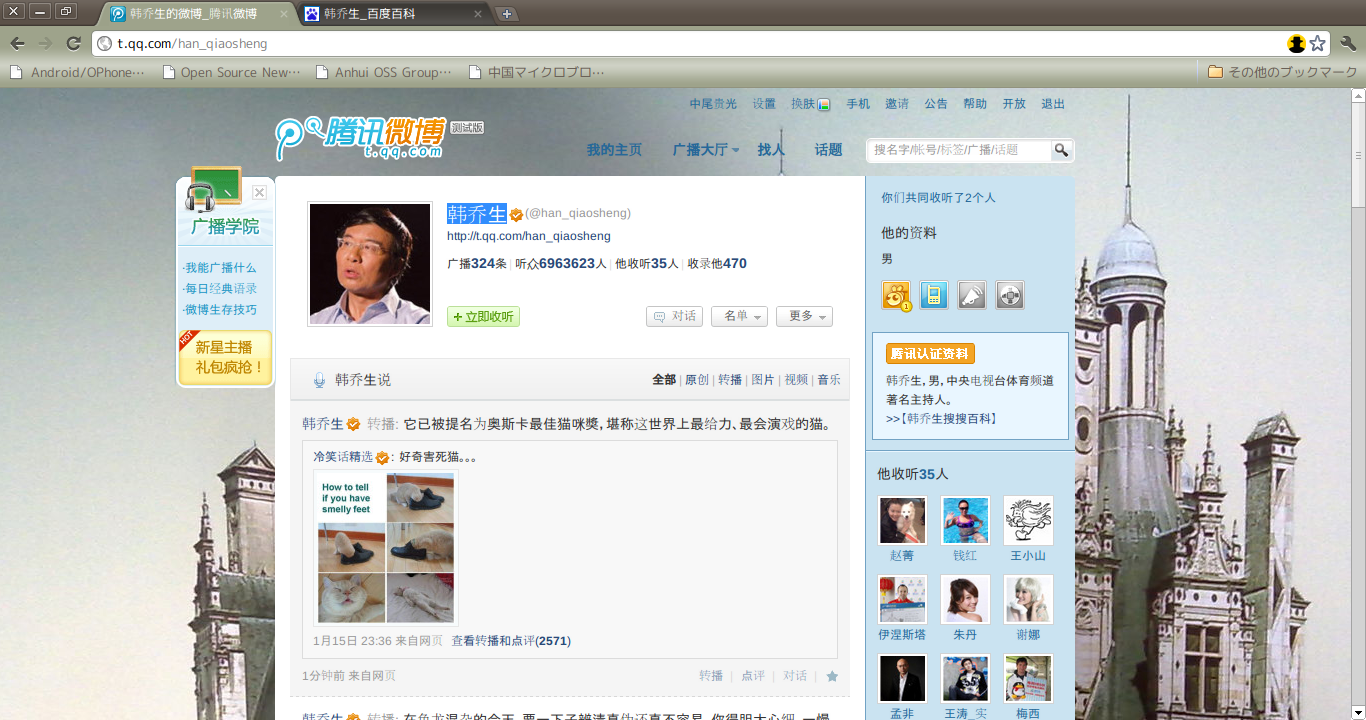Click the 点评 action under the post
1366x720 pixels.
(x=753, y=676)
